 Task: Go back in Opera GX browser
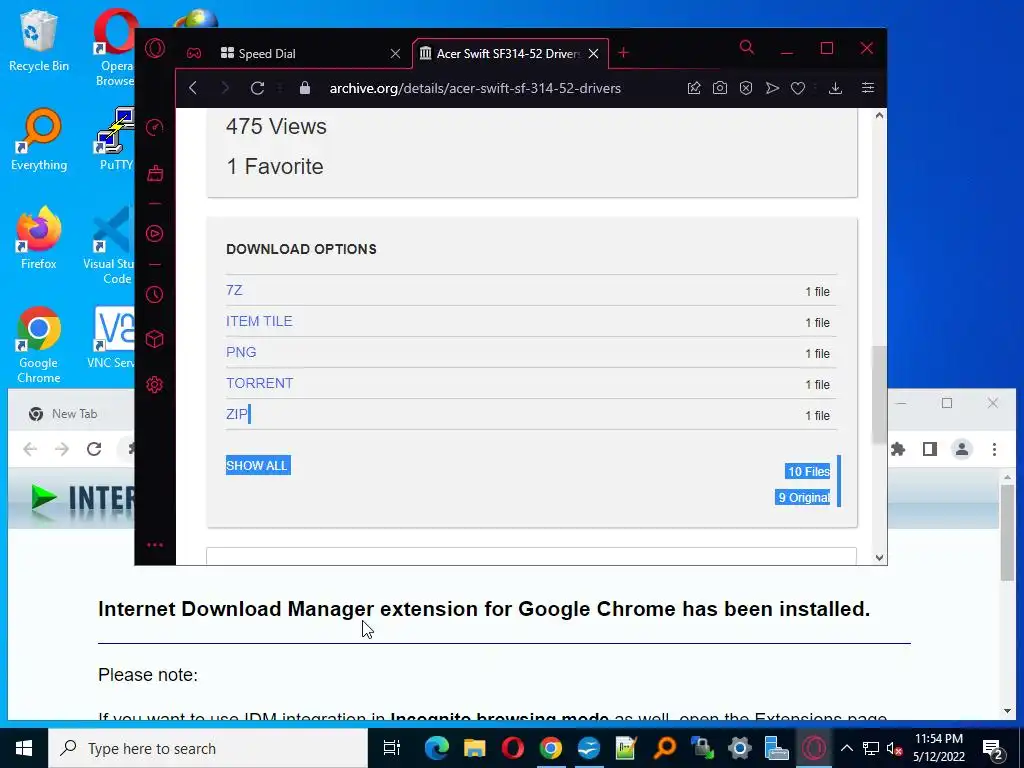tap(193, 88)
